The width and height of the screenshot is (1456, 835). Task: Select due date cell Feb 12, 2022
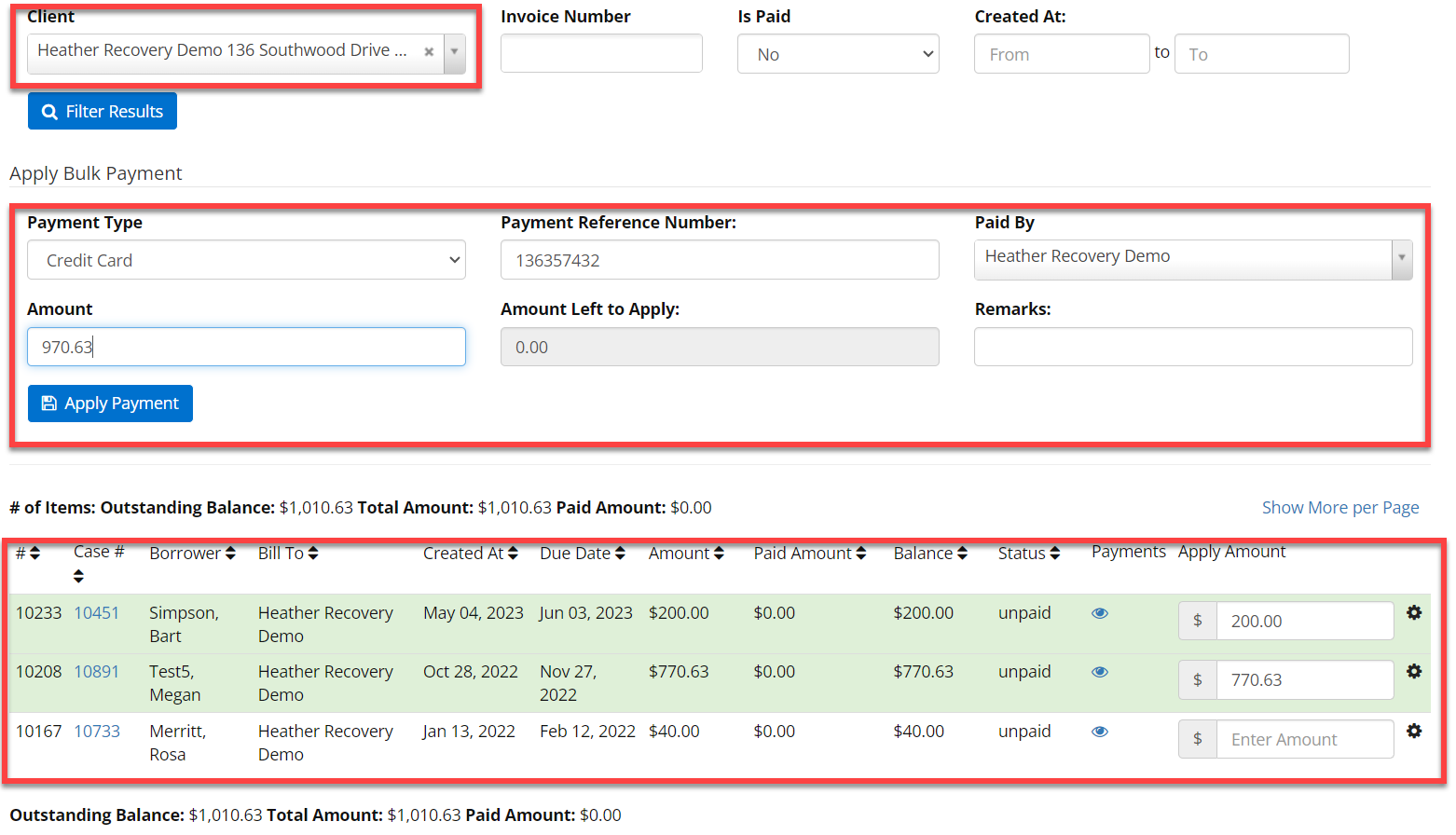587,731
